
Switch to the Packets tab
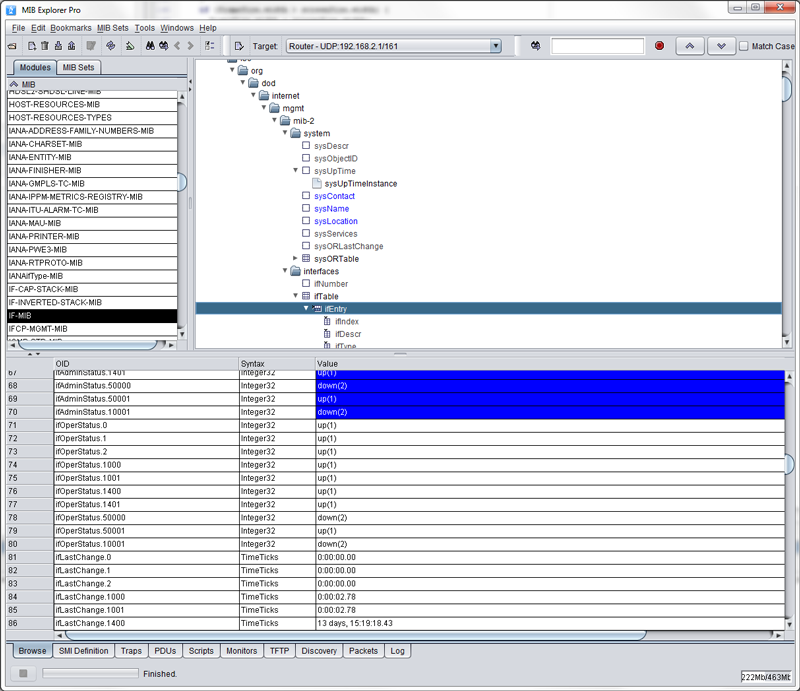[363, 650]
